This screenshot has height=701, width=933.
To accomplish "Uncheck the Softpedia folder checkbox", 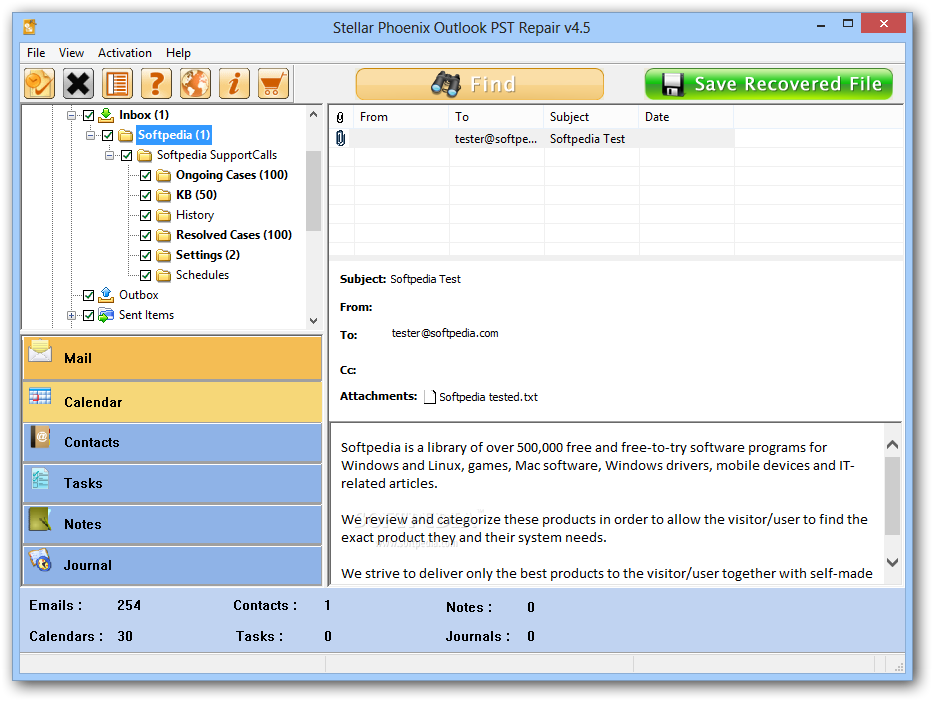I will click(108, 136).
